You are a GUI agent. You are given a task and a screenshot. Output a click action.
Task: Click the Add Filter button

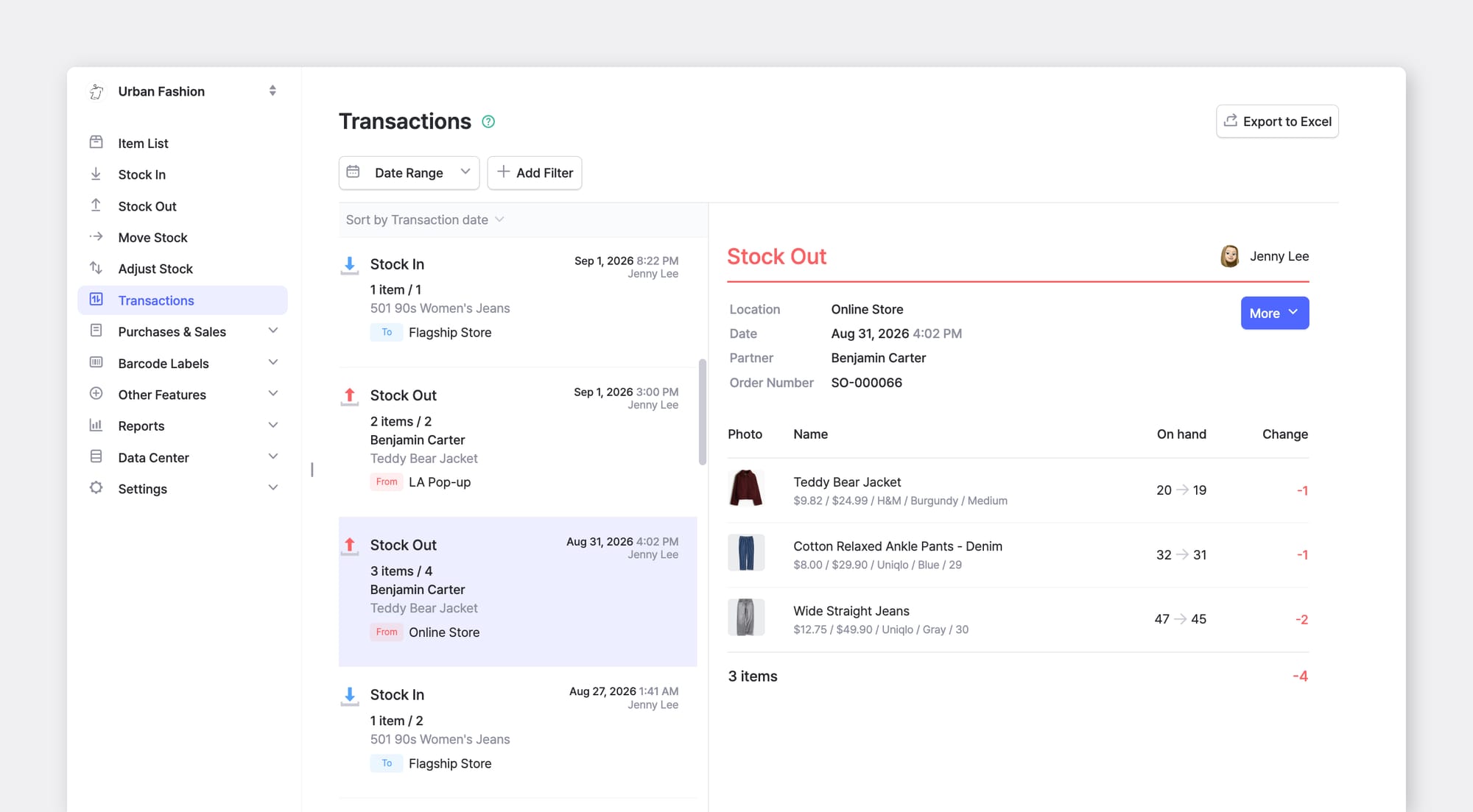click(535, 172)
